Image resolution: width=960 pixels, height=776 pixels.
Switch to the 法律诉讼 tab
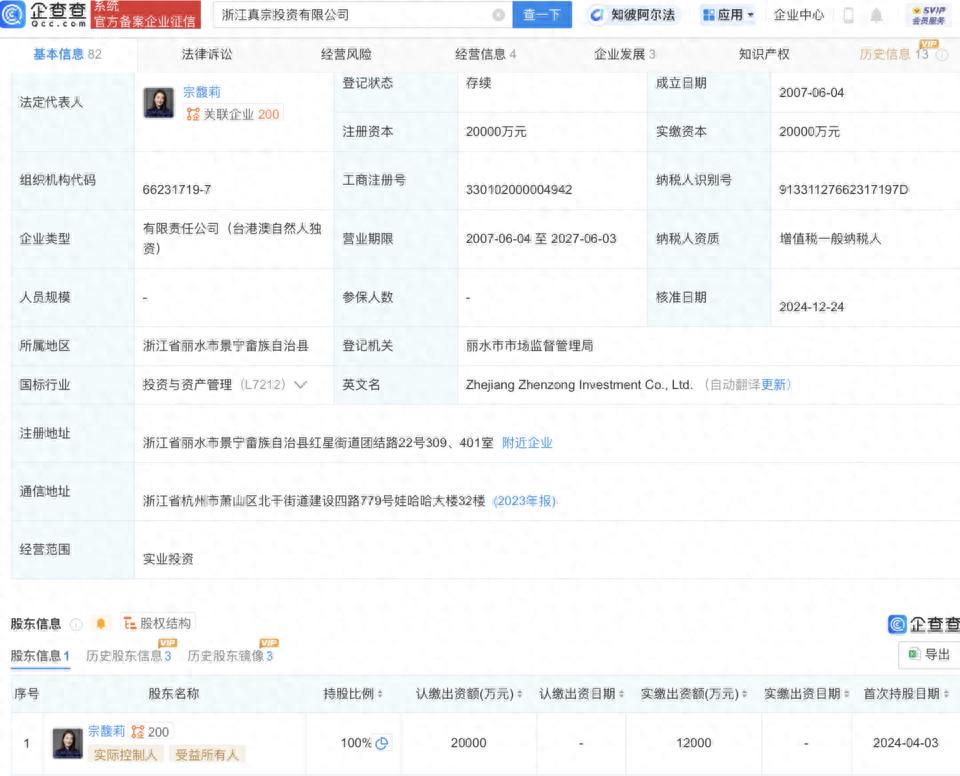point(207,55)
